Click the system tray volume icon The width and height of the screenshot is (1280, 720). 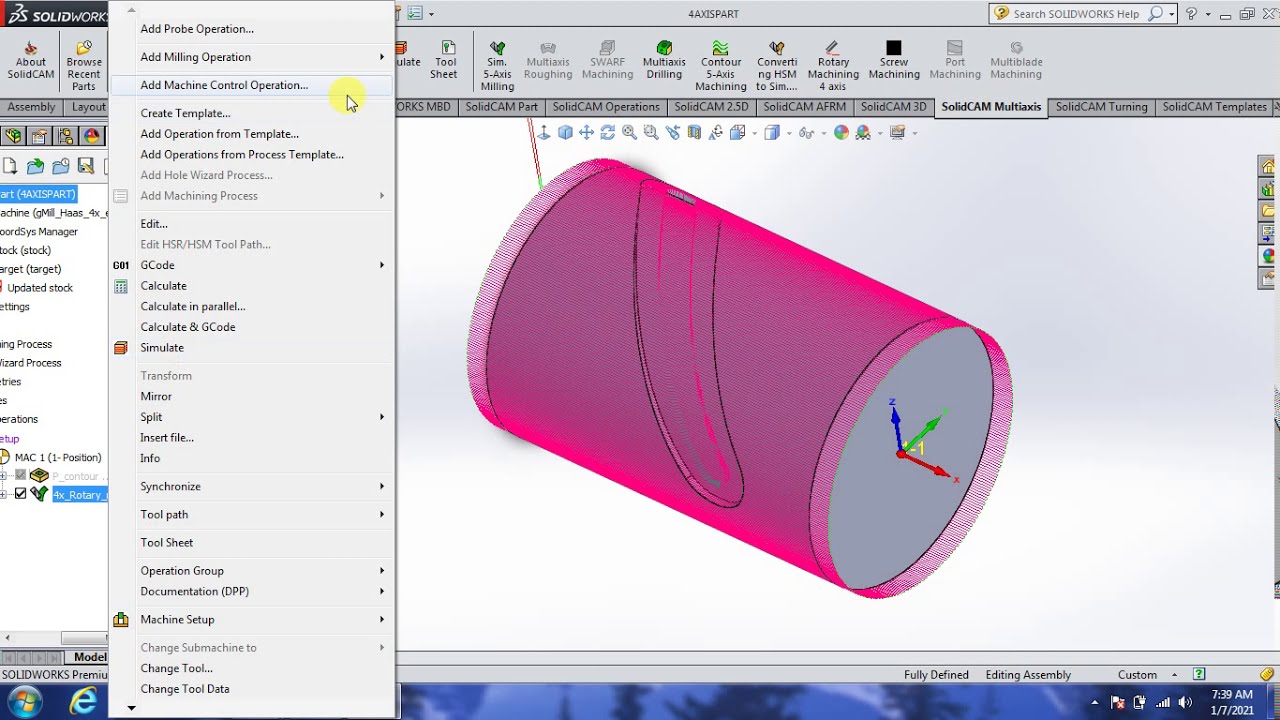pyautogui.click(x=1186, y=702)
